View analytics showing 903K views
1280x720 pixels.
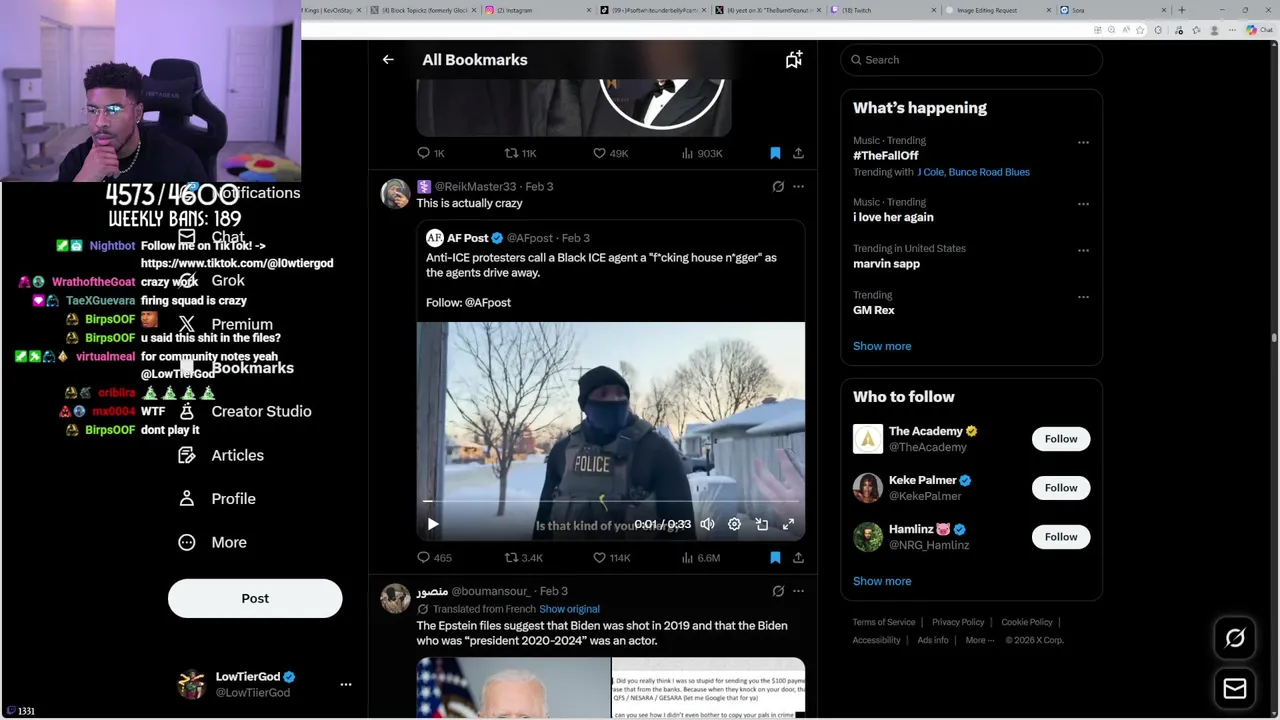pos(701,153)
